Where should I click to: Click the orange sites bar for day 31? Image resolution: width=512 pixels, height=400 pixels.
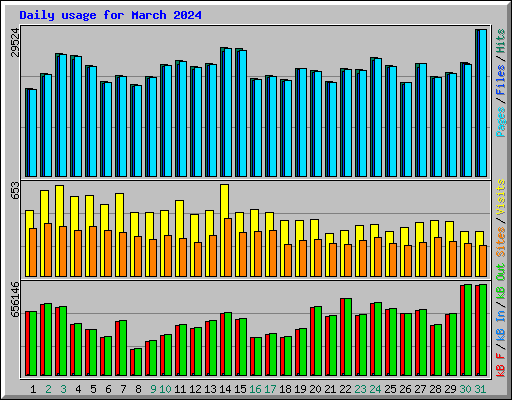pyautogui.click(x=483, y=261)
